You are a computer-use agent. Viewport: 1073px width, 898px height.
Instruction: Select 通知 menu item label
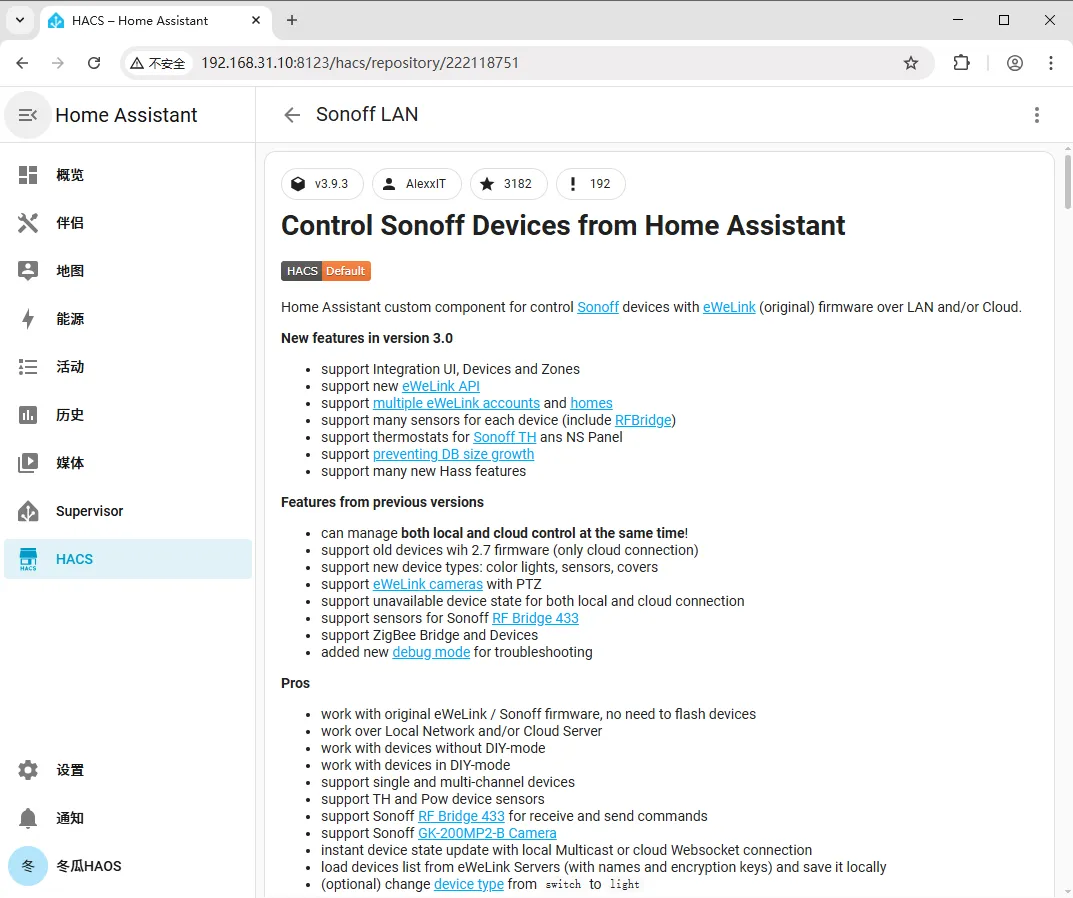tap(70, 818)
